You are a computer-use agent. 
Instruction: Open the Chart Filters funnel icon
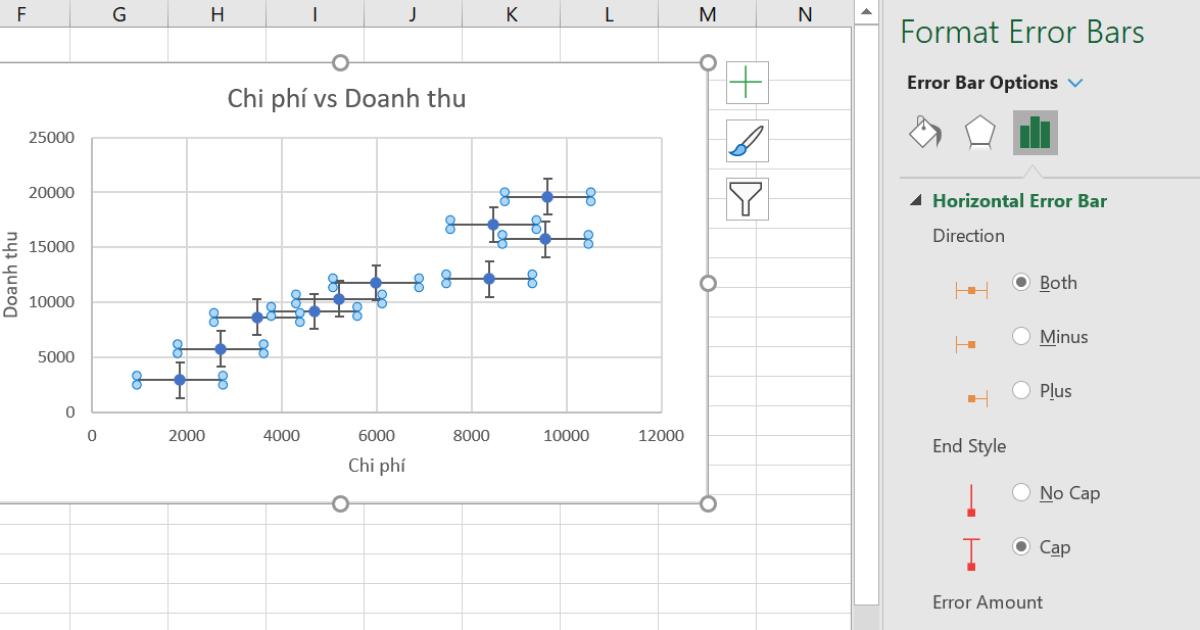(745, 199)
